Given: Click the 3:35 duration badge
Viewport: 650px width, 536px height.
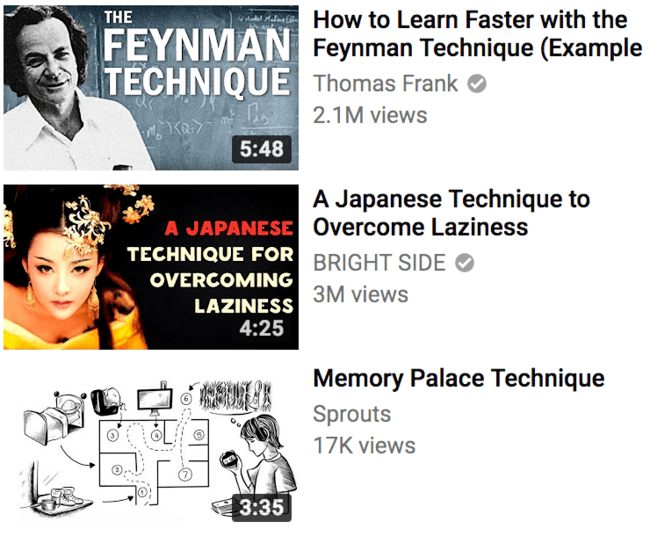Looking at the screenshot, I should coord(262,507).
